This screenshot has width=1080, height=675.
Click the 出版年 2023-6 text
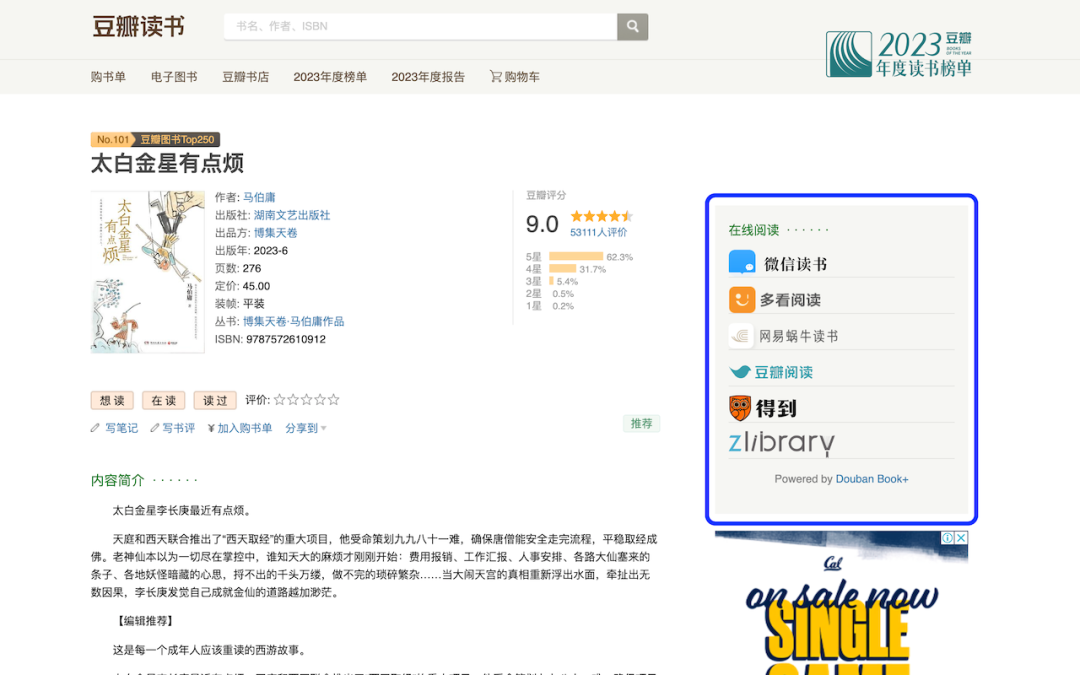(x=251, y=250)
